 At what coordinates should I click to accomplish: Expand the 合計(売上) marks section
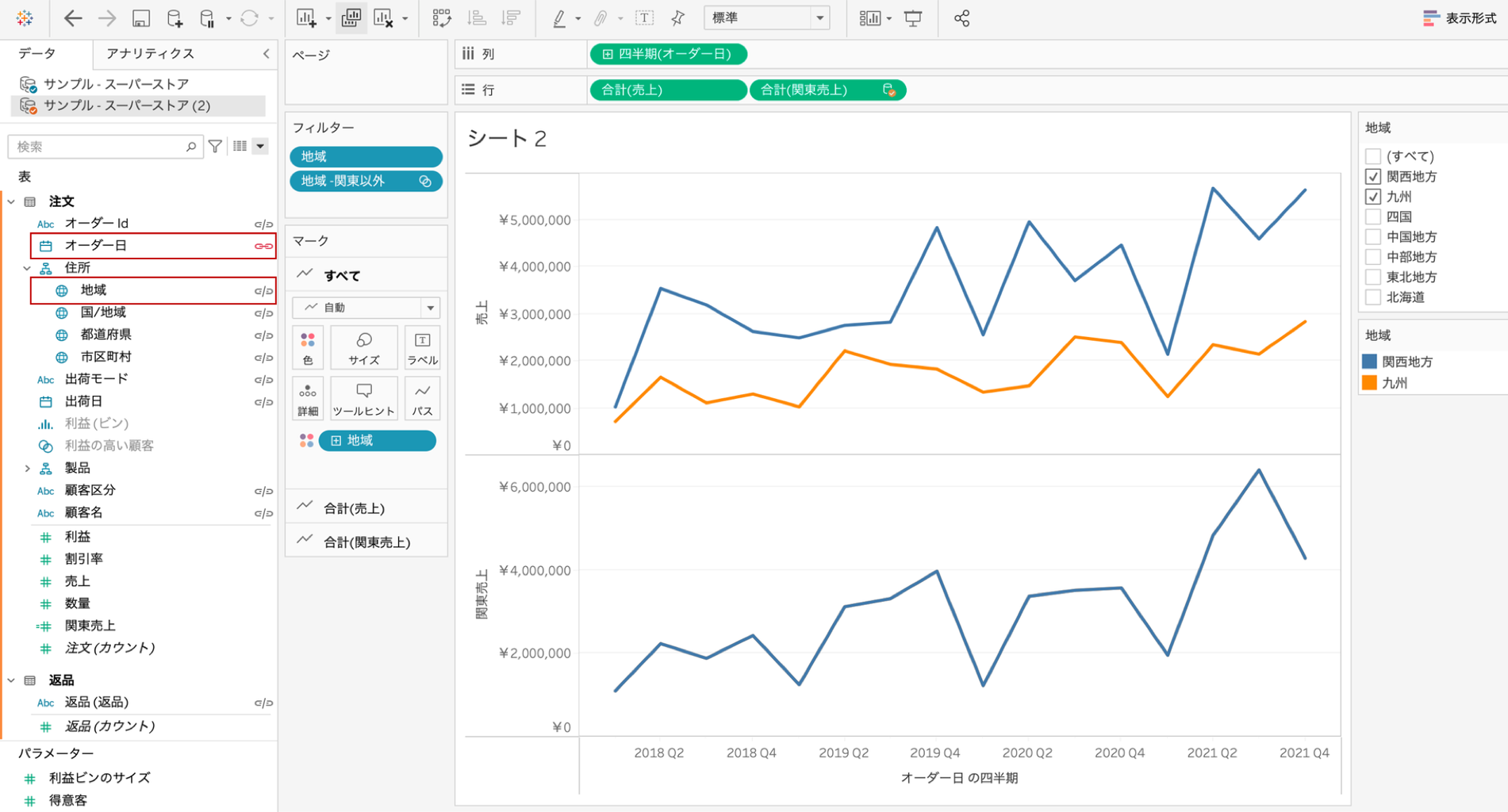tap(366, 508)
